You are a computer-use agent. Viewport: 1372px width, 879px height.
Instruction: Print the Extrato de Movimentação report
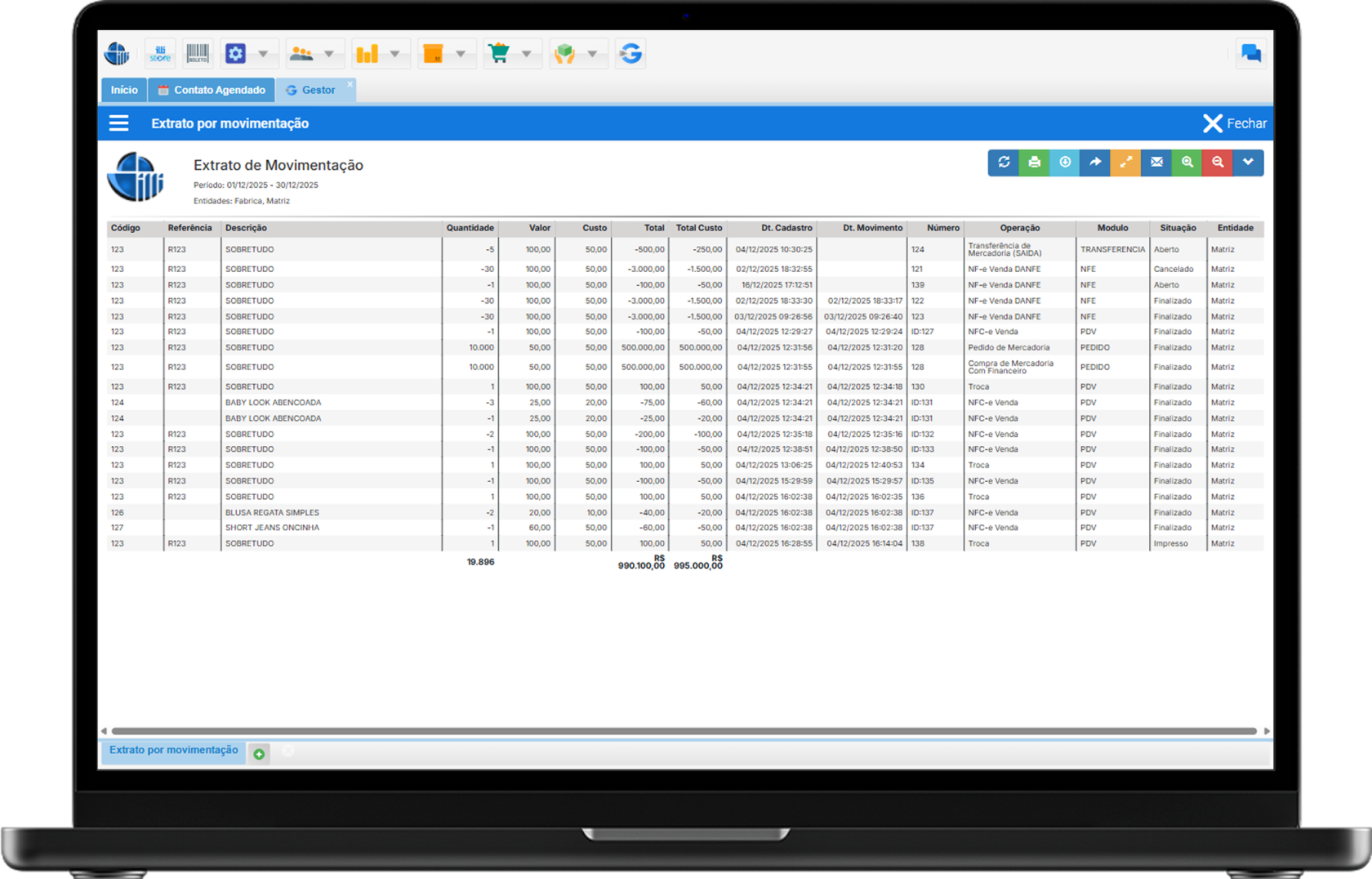(x=1034, y=163)
